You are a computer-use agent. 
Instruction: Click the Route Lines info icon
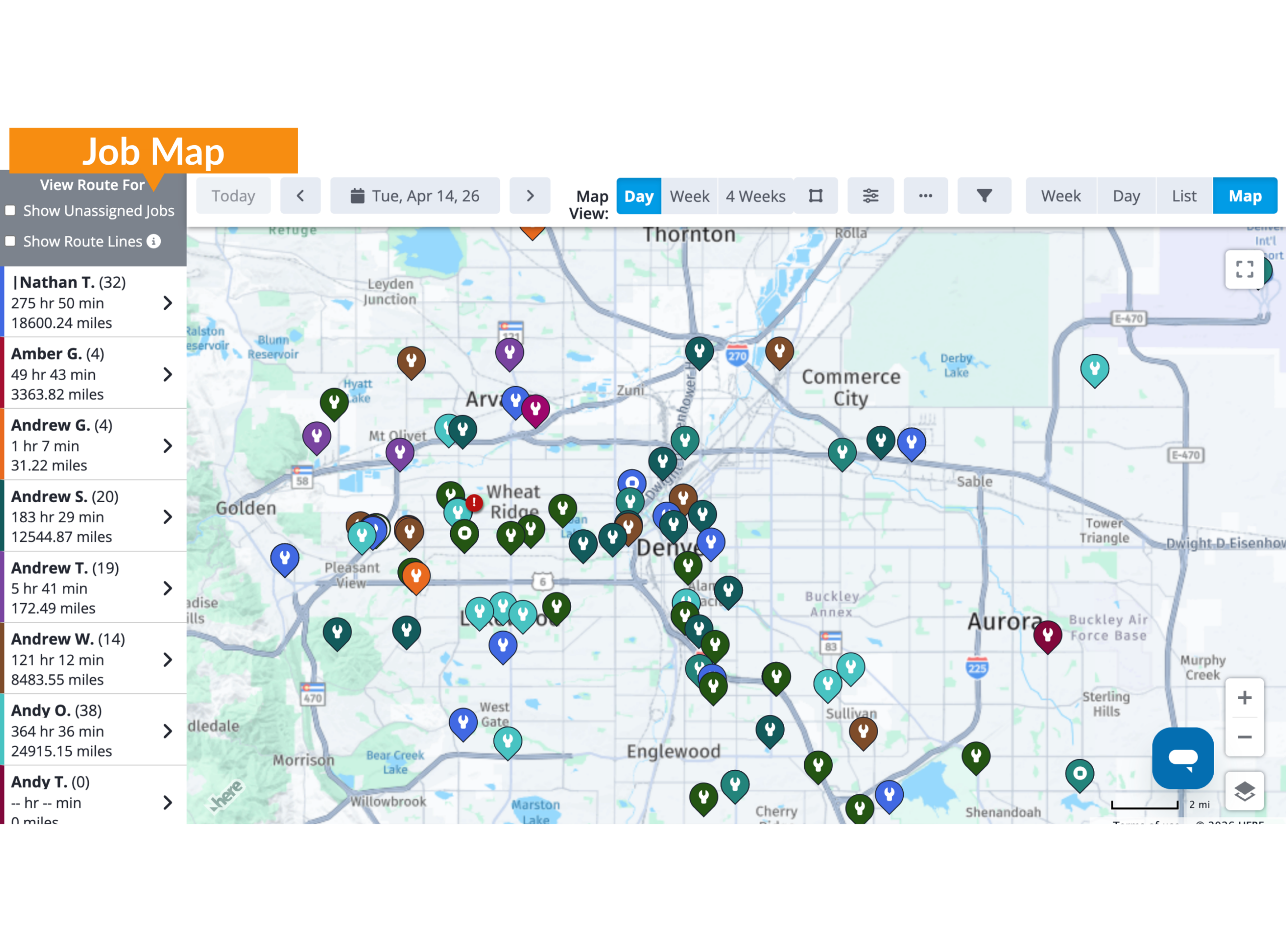tap(153, 242)
